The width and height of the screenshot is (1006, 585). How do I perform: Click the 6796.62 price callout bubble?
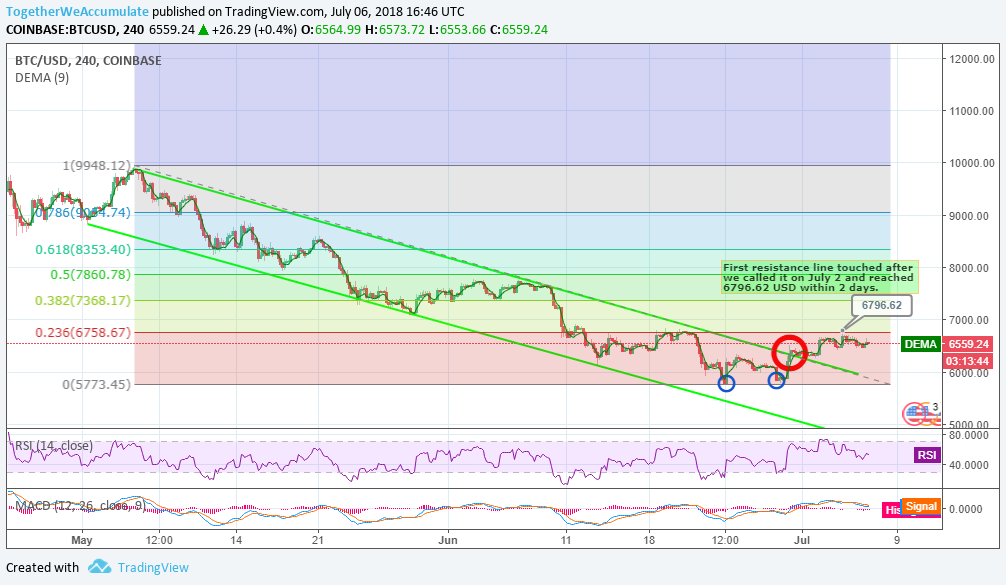pos(882,305)
